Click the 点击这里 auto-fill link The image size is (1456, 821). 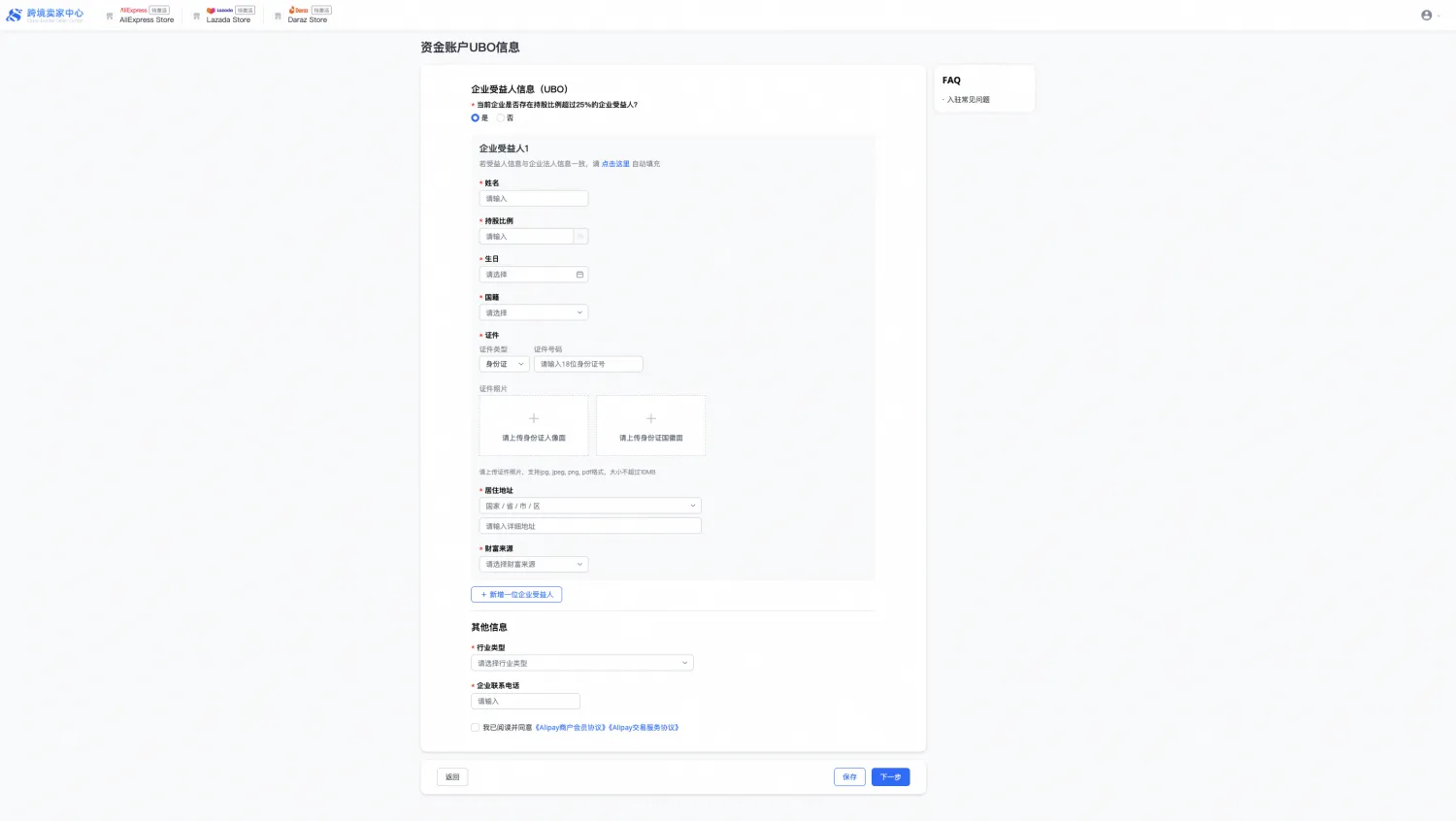pos(615,164)
